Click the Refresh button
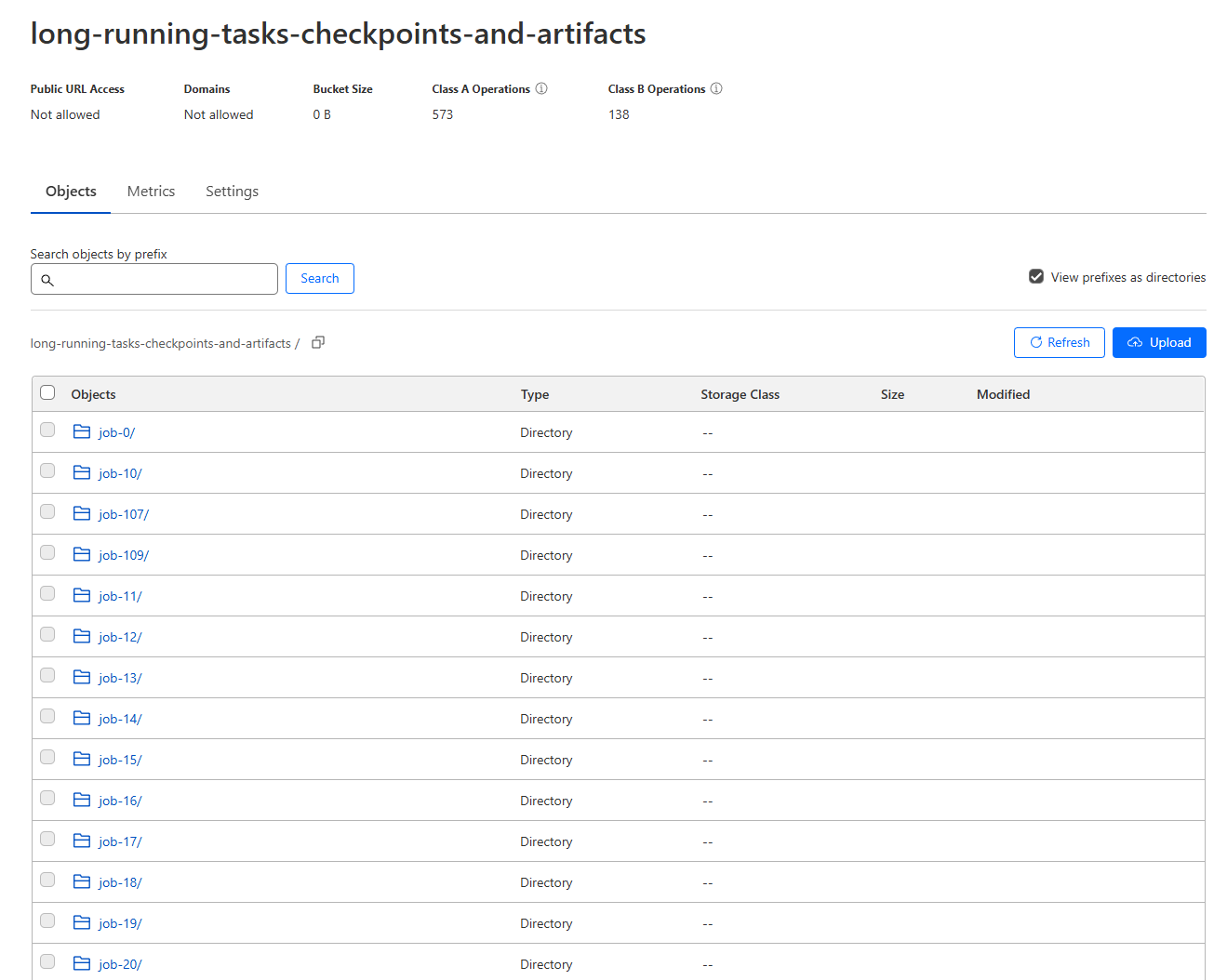Image resolution: width=1227 pixels, height=980 pixels. click(1060, 342)
